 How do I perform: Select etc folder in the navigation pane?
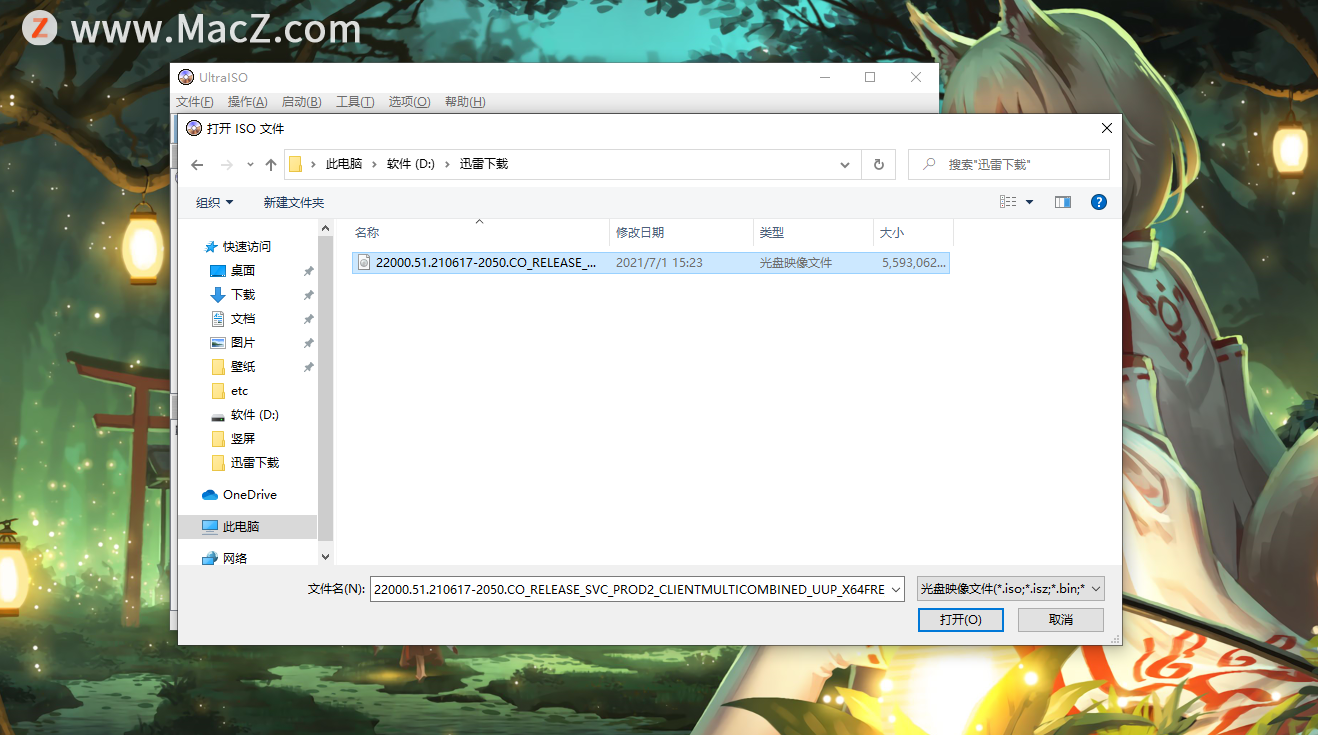(239, 391)
